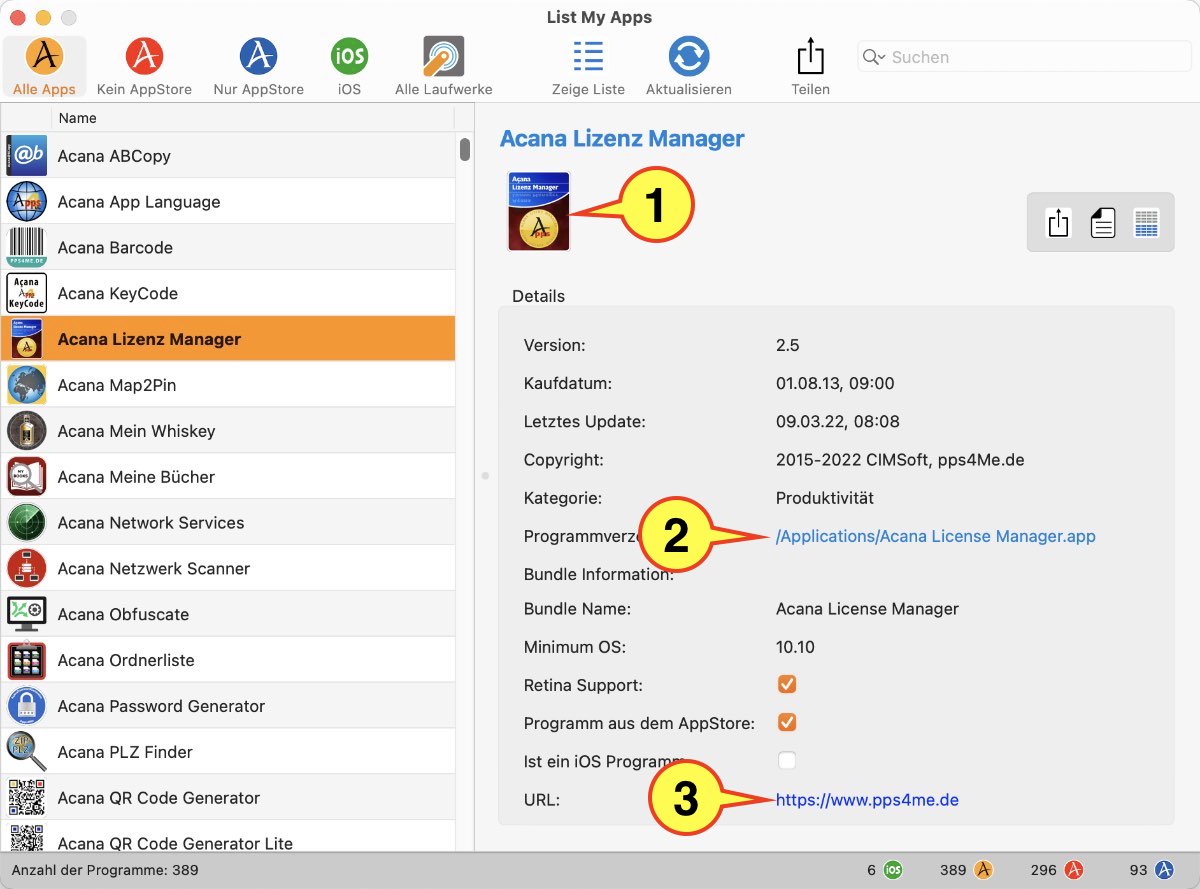This screenshot has width=1200, height=889.
Task: Select the Alle Apps filter
Action: click(x=44, y=67)
